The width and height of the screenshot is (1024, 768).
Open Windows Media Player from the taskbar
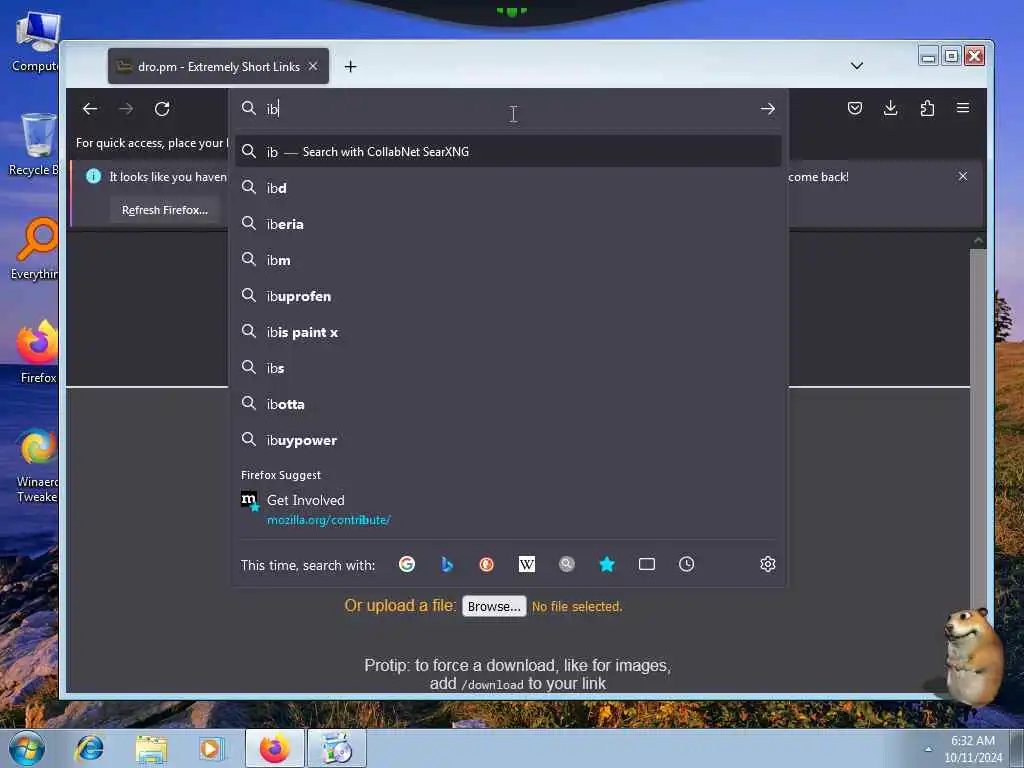click(211, 749)
